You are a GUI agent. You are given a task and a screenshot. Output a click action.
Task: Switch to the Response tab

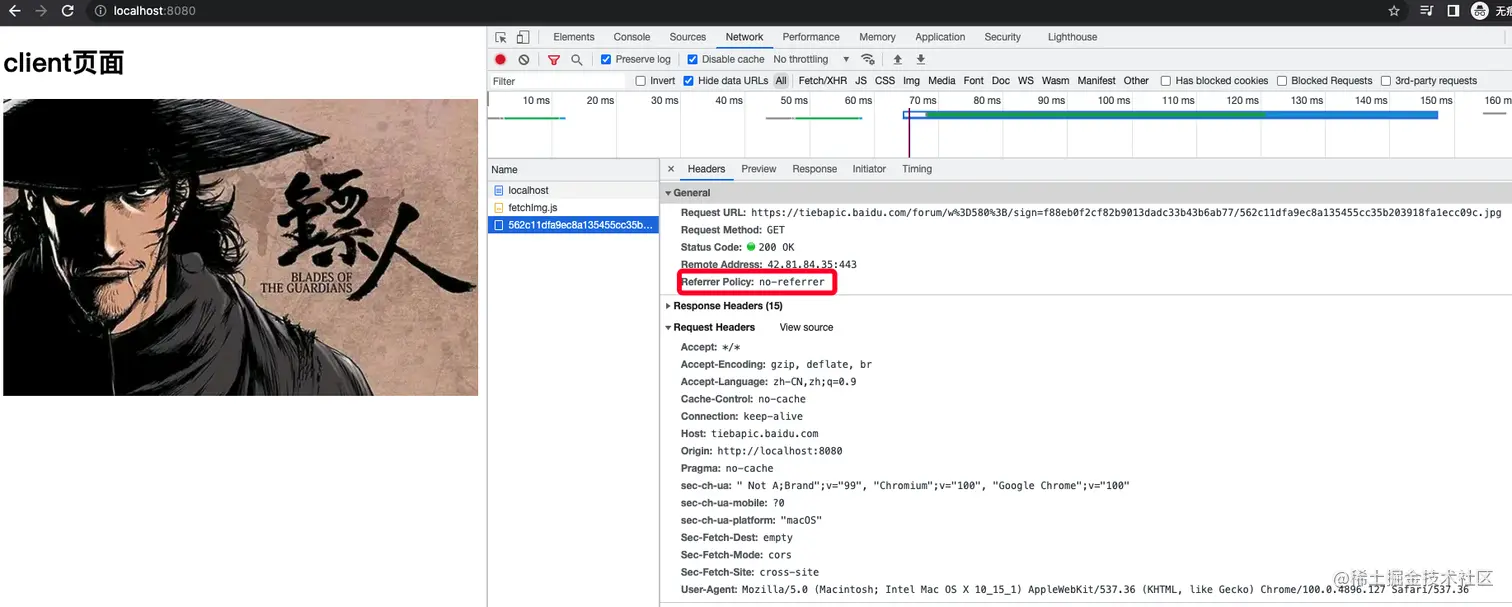click(x=814, y=169)
